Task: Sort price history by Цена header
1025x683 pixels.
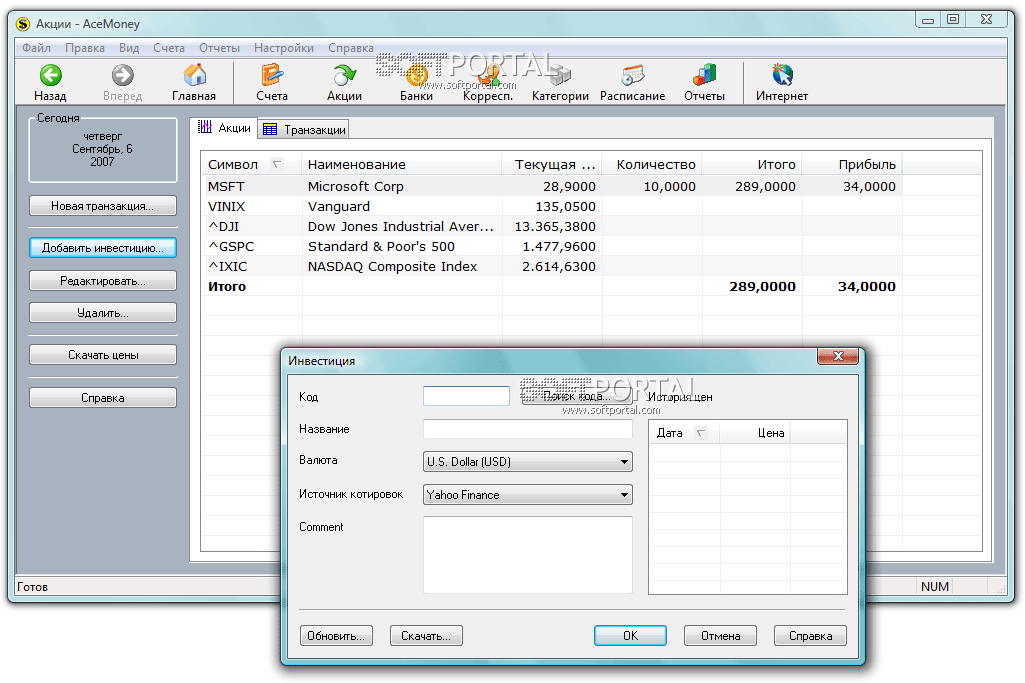Action: click(755, 433)
